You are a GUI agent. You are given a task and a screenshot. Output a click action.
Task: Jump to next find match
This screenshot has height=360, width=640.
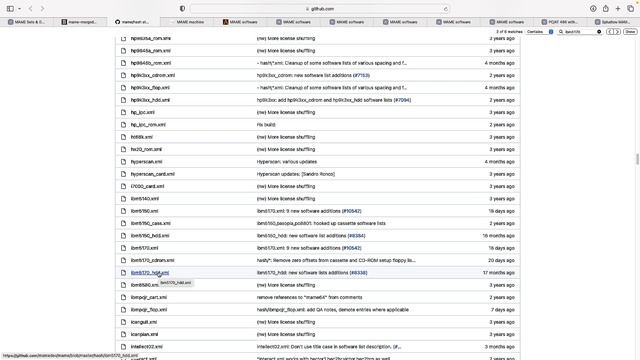pos(617,32)
